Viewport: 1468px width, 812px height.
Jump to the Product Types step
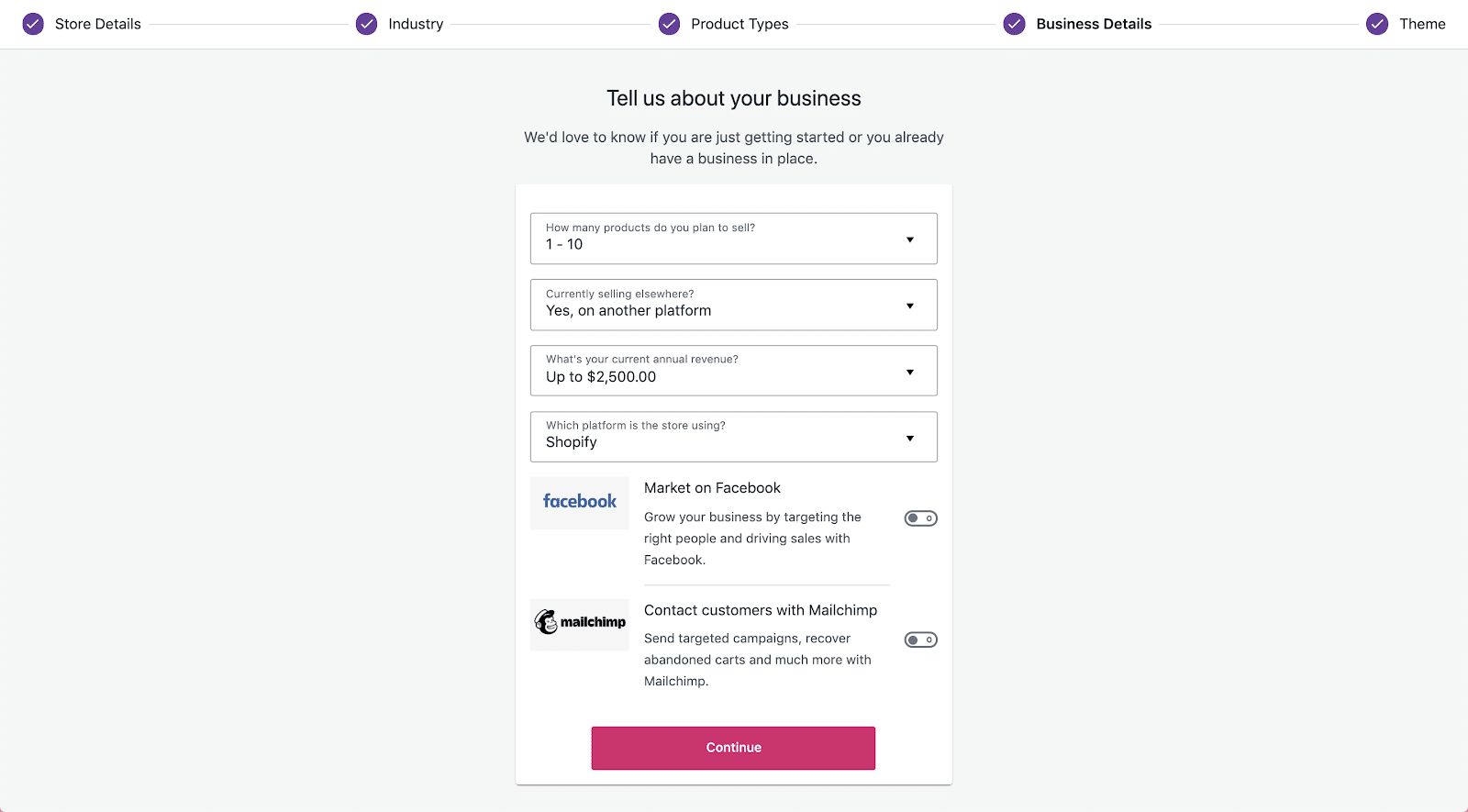pos(740,24)
